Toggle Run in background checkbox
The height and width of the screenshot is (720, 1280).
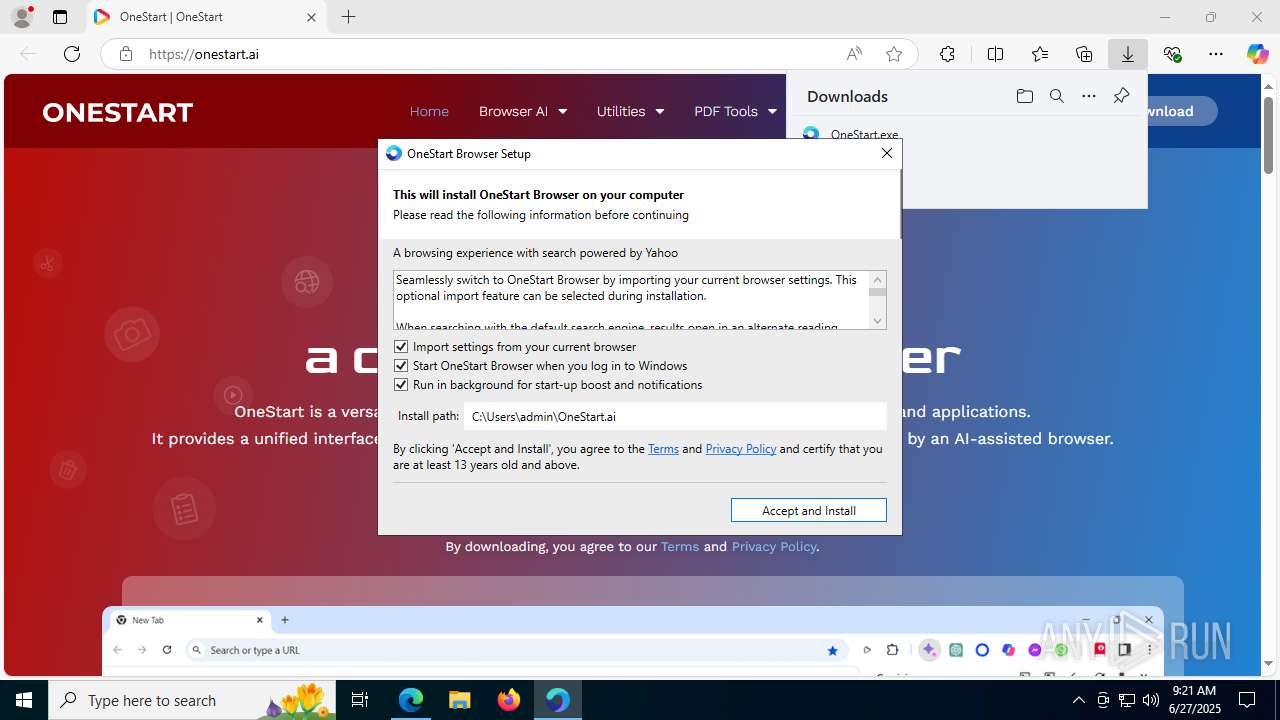[x=401, y=385]
